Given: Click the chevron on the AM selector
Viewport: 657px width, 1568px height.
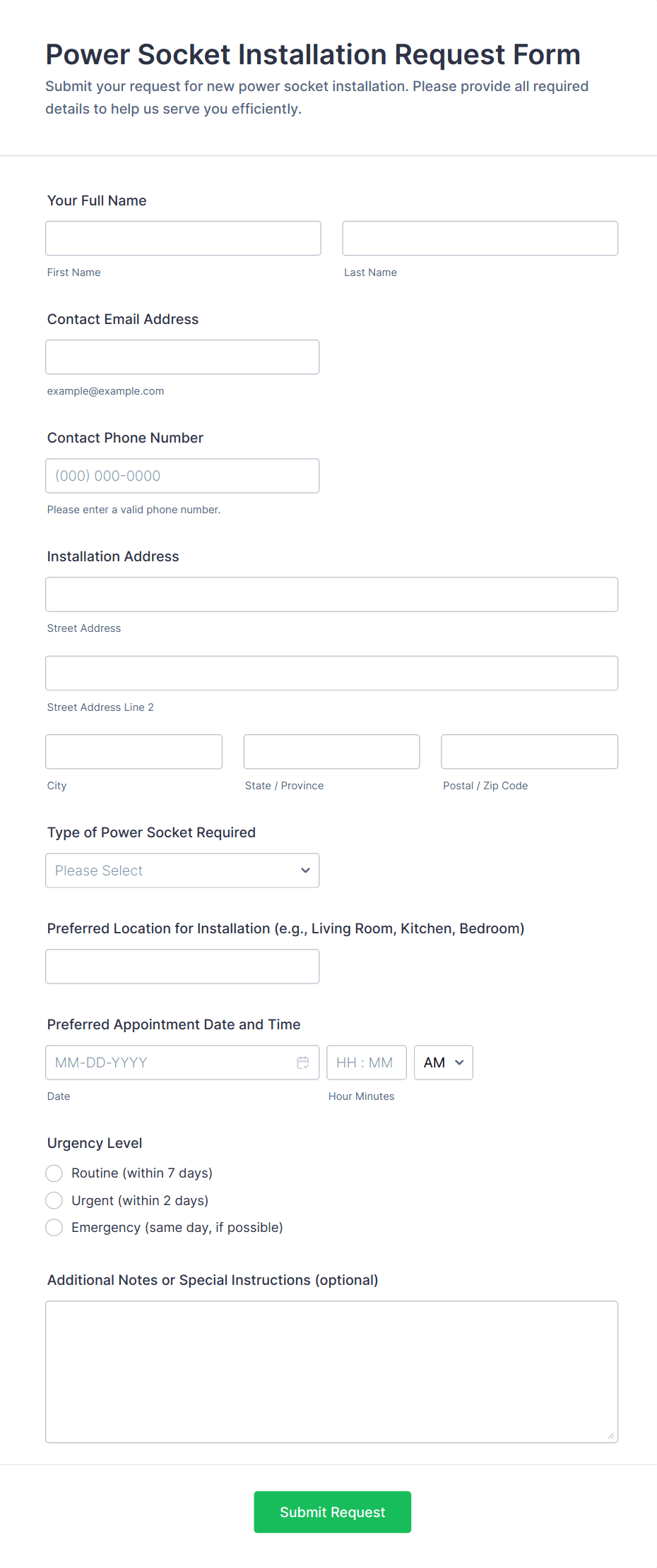Looking at the screenshot, I should coord(460,1062).
